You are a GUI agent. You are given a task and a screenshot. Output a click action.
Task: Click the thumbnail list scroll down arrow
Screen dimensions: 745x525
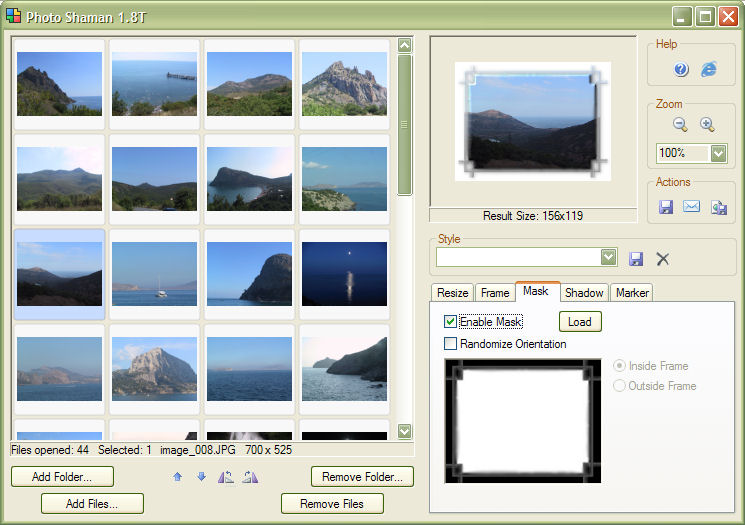(x=405, y=431)
